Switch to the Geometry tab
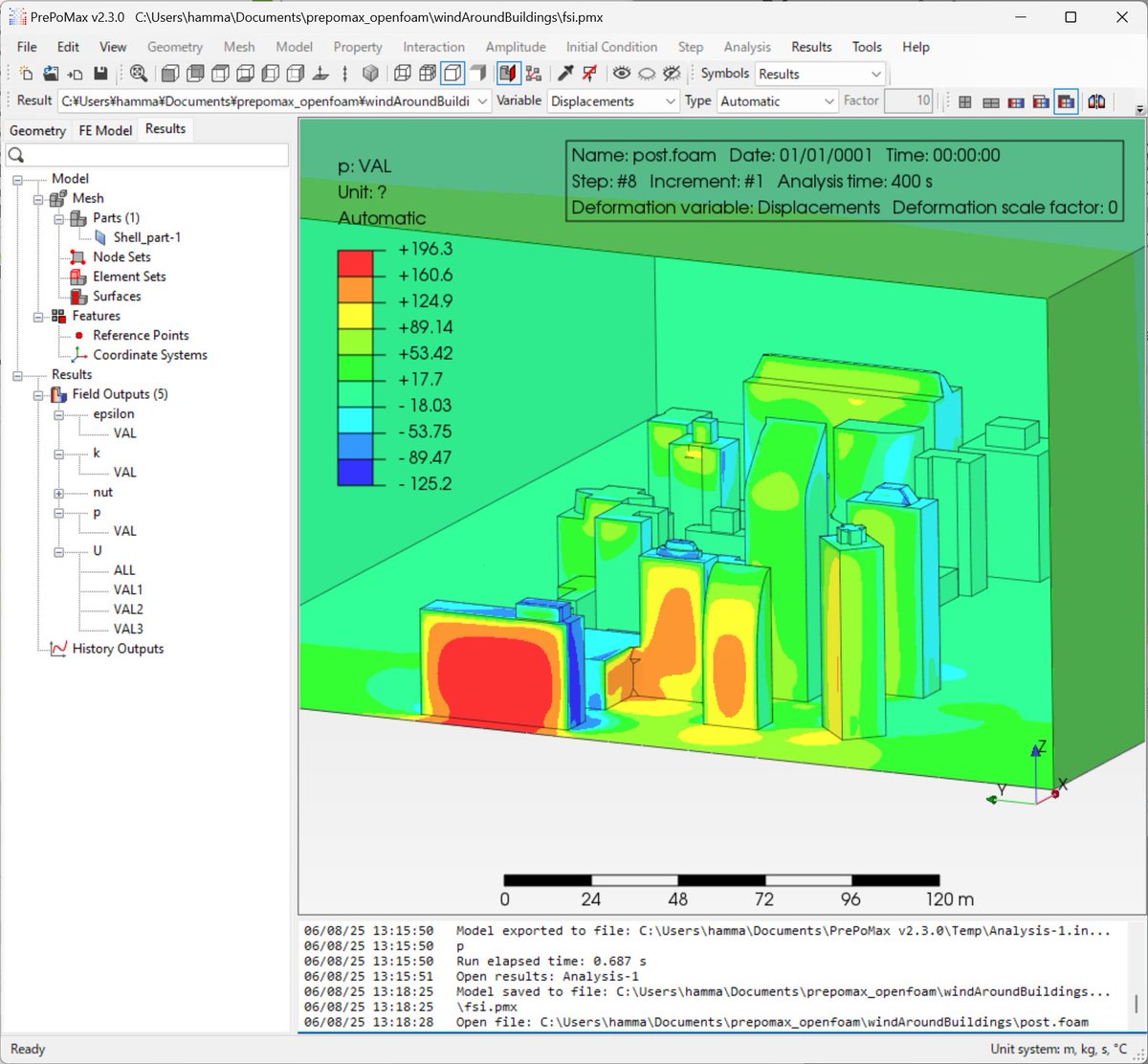This screenshot has height=1064, width=1148. pyautogui.click(x=37, y=130)
